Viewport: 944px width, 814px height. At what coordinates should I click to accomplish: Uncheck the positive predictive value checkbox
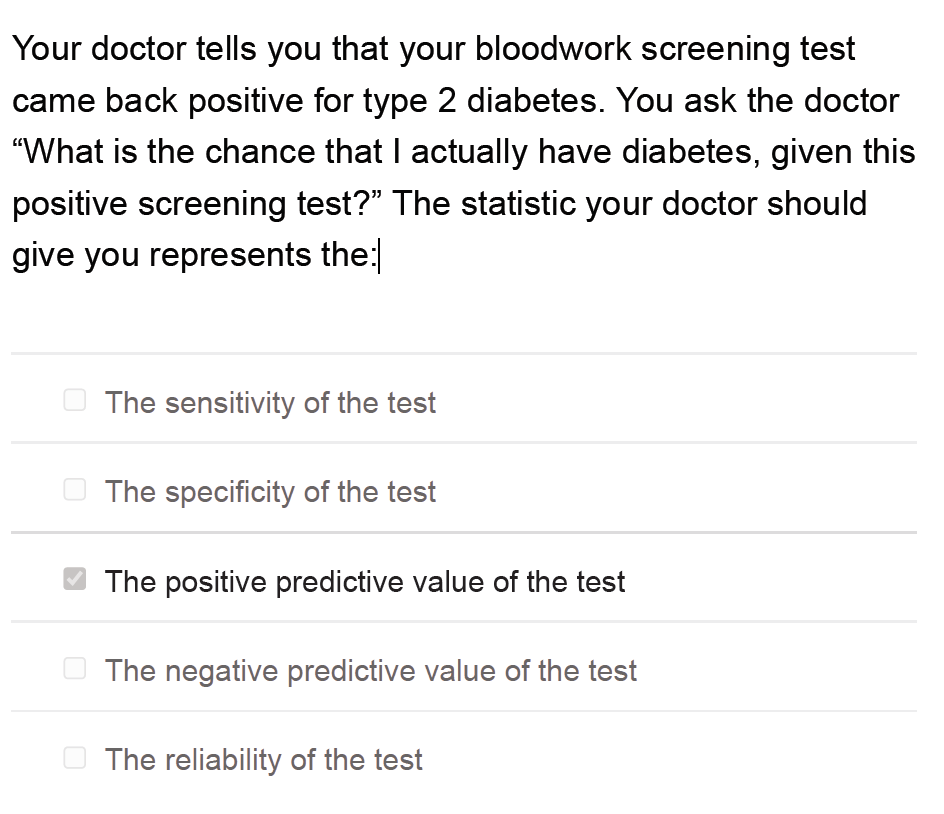(75, 580)
